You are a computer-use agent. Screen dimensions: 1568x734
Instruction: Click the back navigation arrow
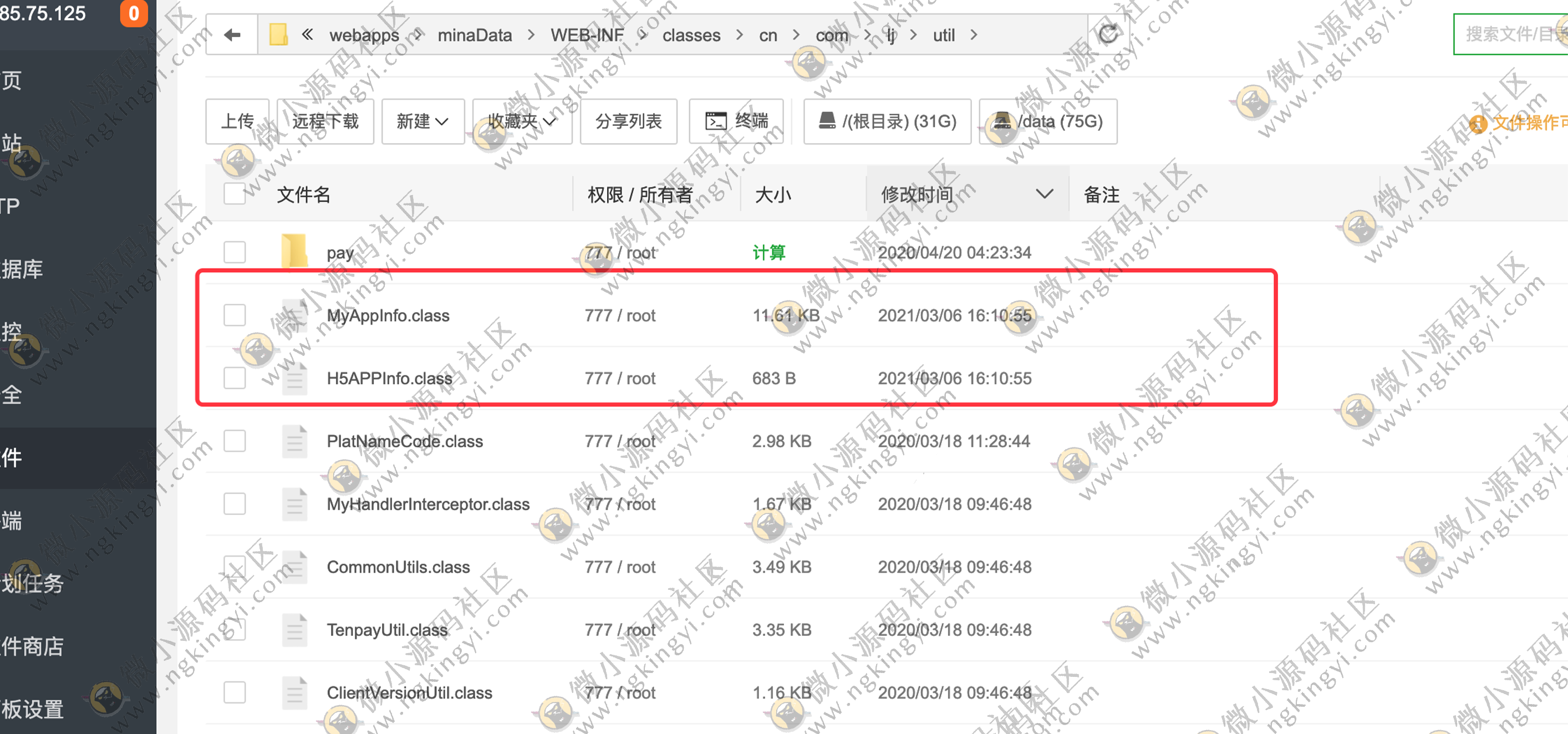click(x=231, y=34)
